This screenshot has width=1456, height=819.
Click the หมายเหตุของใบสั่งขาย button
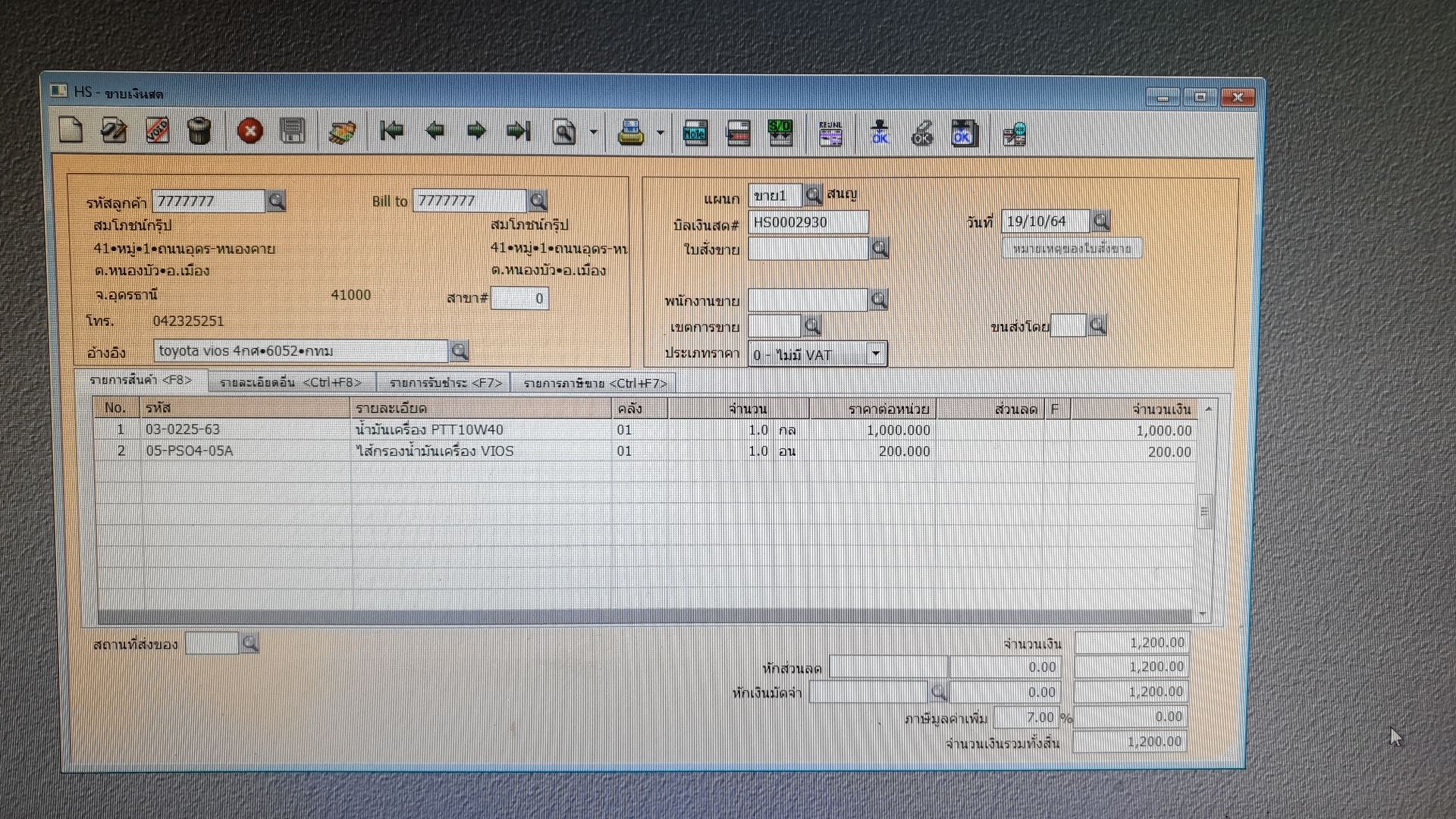1072,248
